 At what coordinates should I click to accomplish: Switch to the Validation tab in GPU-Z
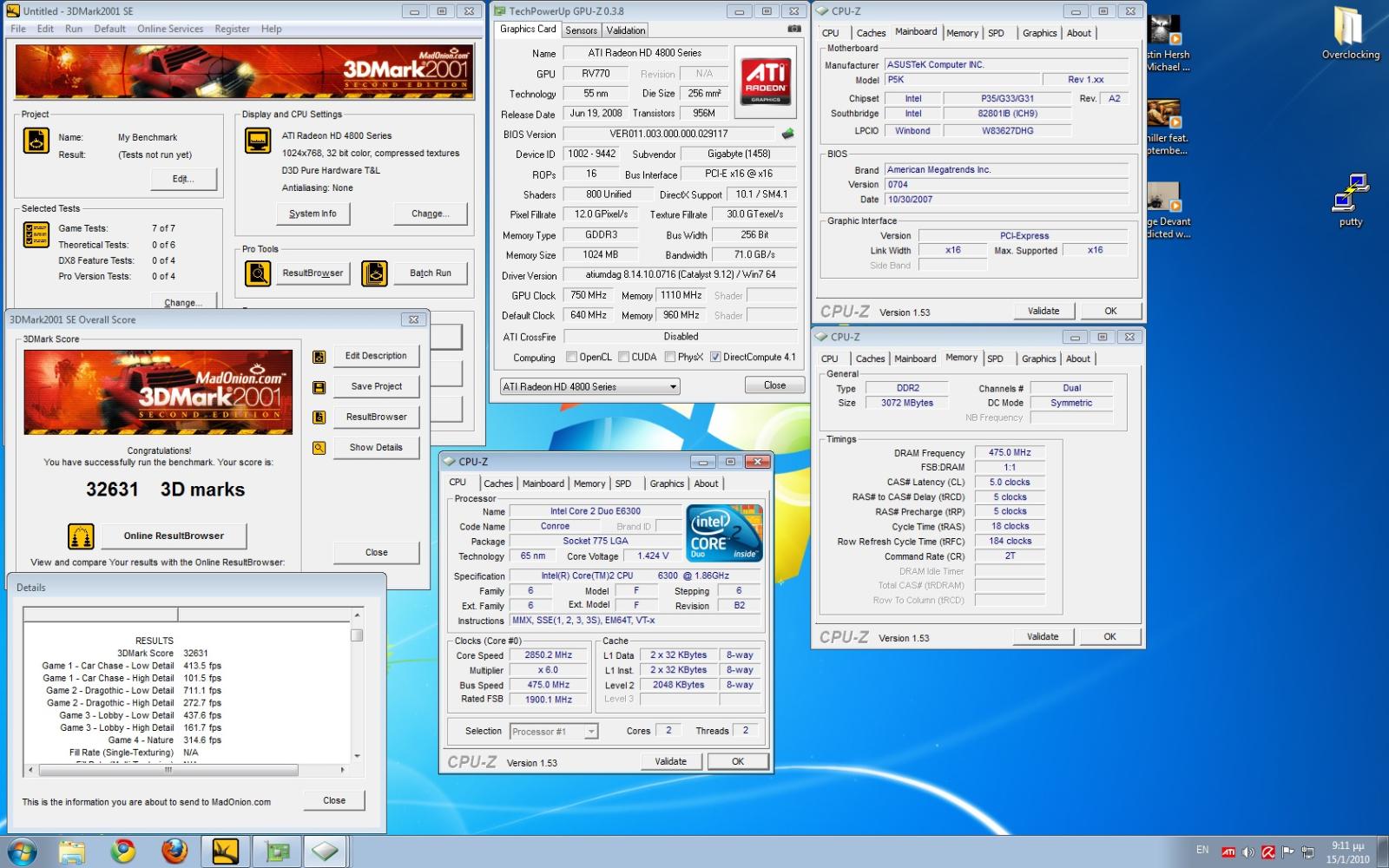click(x=626, y=30)
